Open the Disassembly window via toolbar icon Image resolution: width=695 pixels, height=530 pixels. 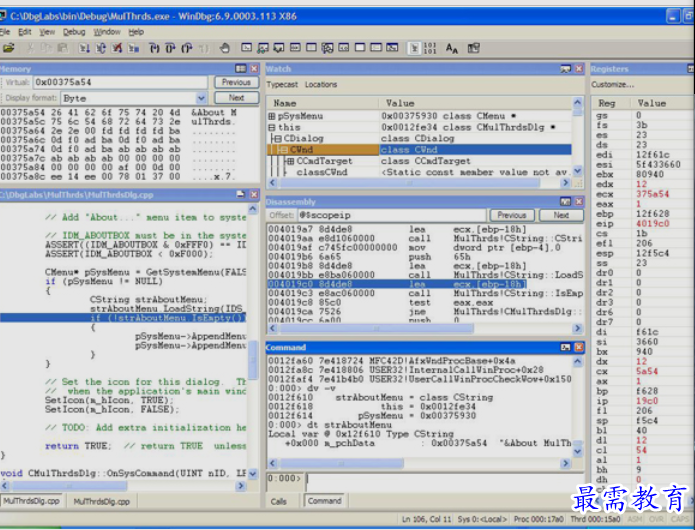tap(344, 47)
